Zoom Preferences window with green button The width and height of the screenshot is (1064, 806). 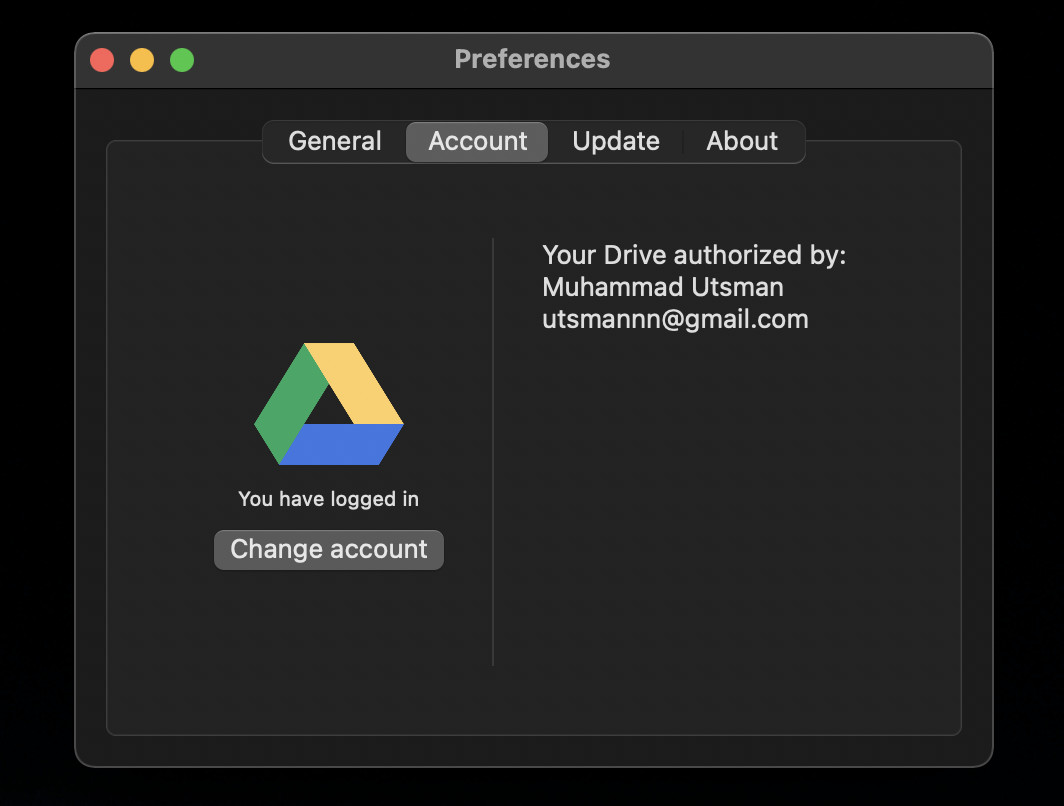point(182,60)
